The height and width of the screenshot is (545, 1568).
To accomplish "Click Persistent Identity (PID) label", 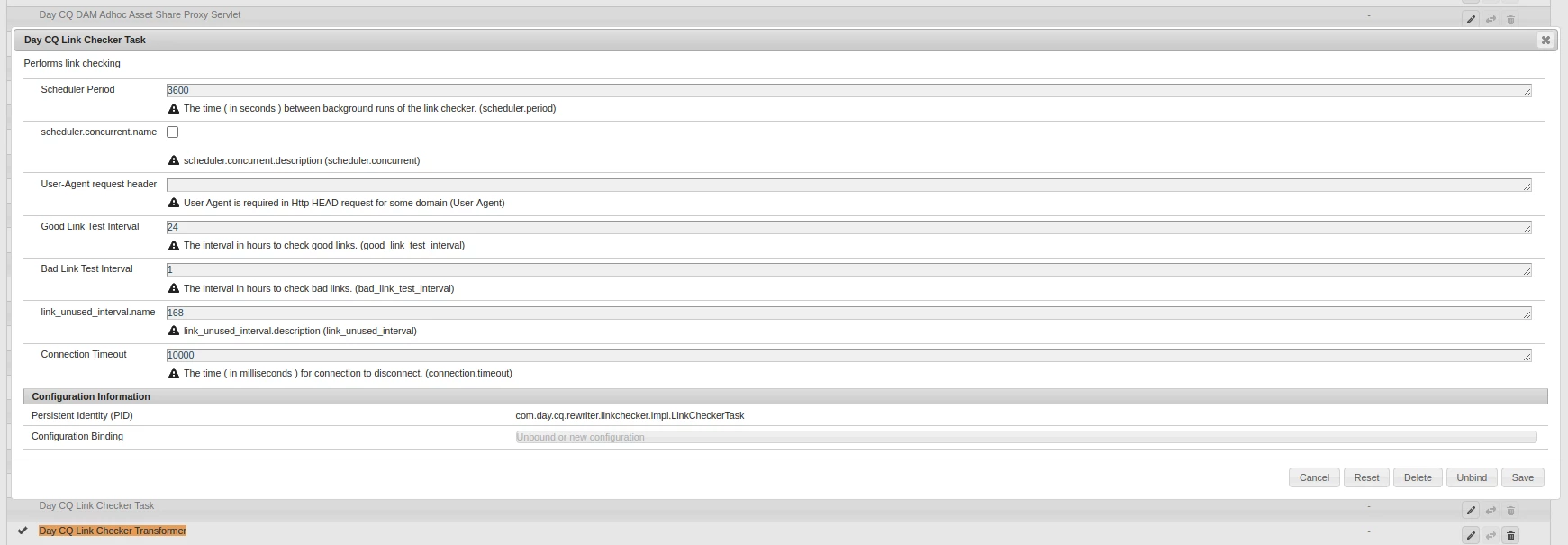I will (x=82, y=415).
